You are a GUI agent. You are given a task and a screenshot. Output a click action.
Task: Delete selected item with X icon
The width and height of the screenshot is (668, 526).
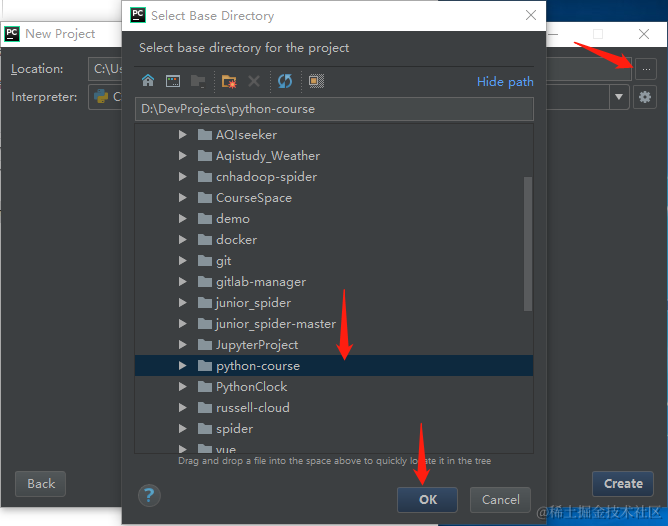pos(254,81)
